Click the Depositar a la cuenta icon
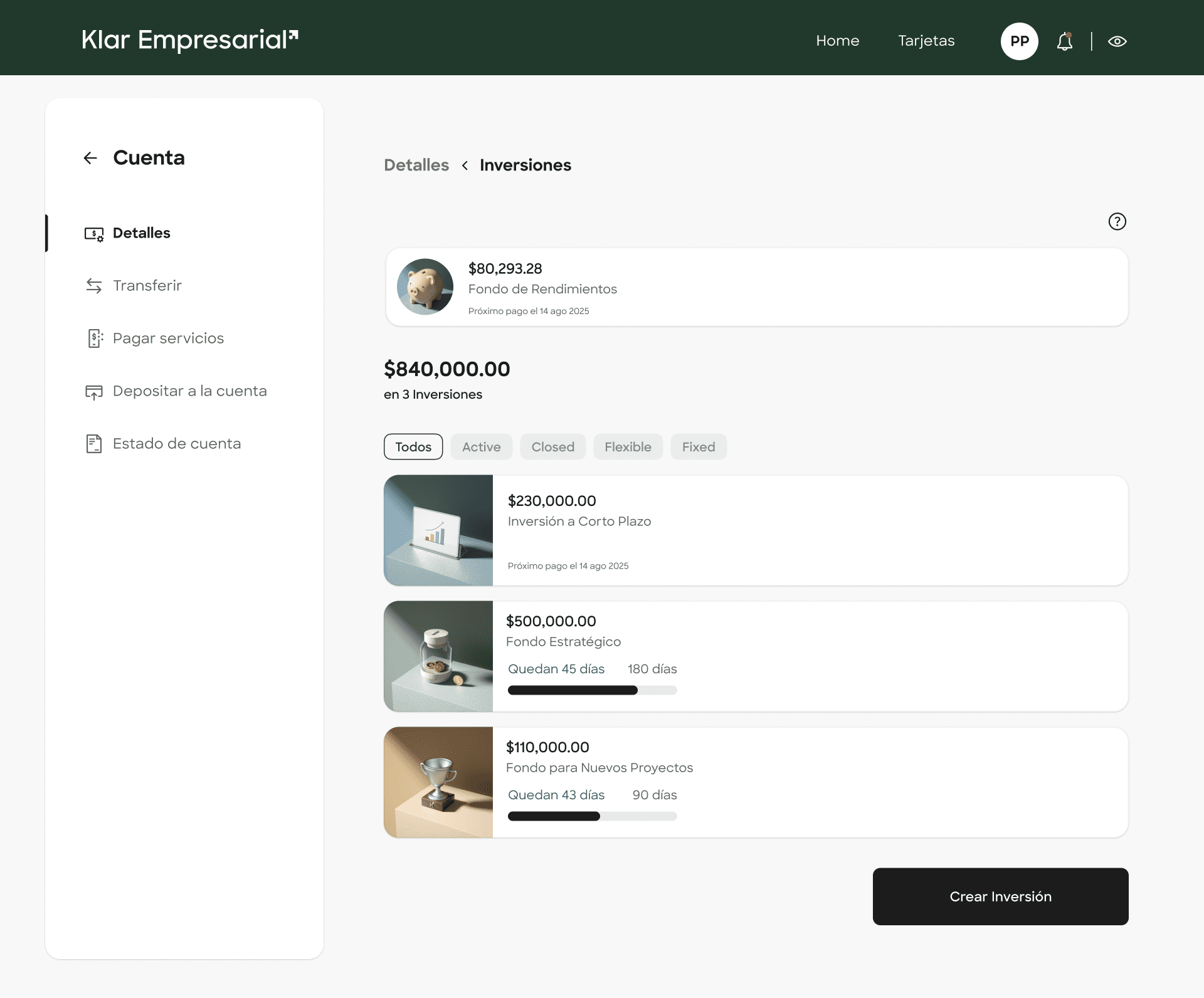This screenshot has width=1204, height=998. (x=94, y=391)
